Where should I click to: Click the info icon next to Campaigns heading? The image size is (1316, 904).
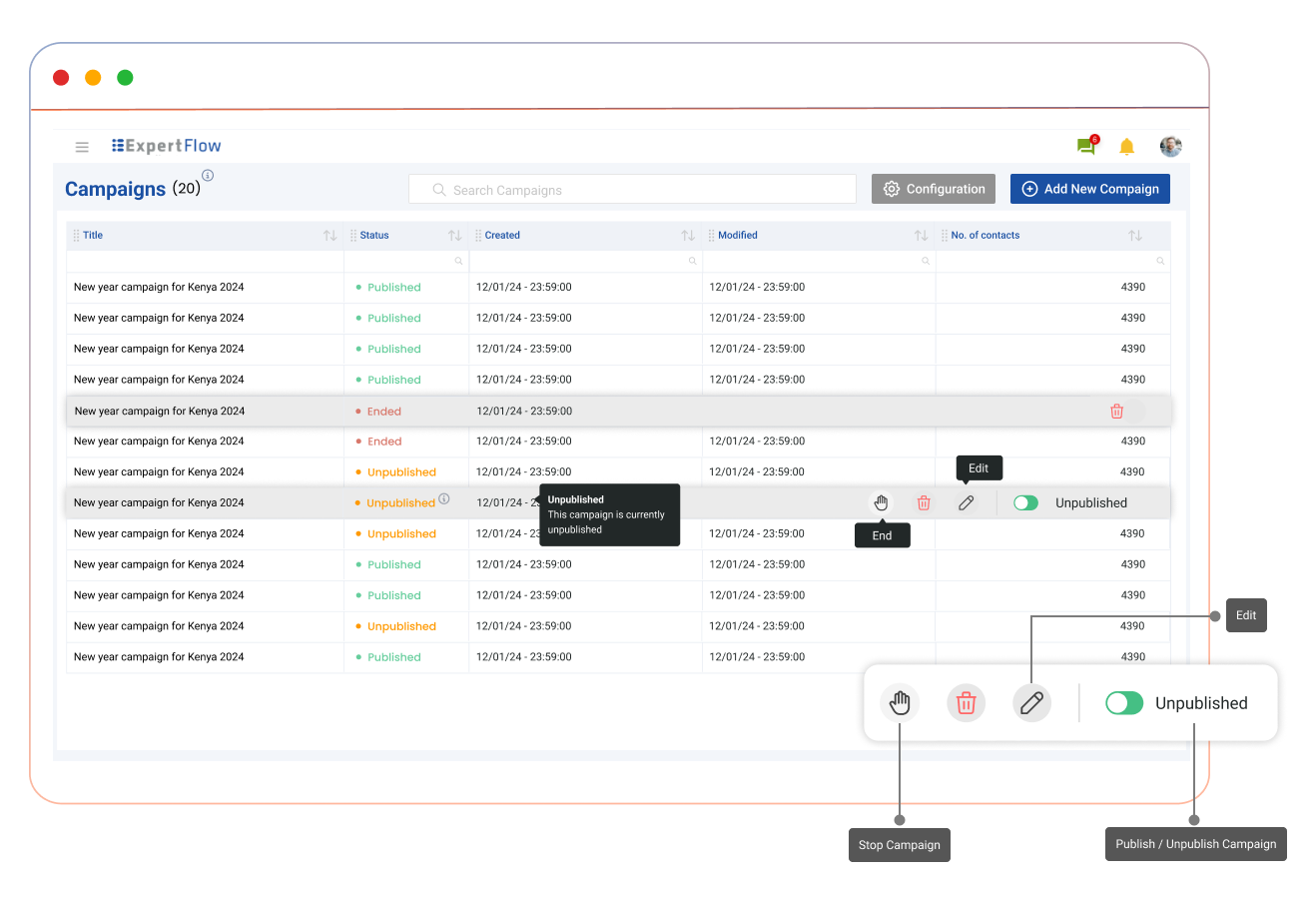[207, 175]
